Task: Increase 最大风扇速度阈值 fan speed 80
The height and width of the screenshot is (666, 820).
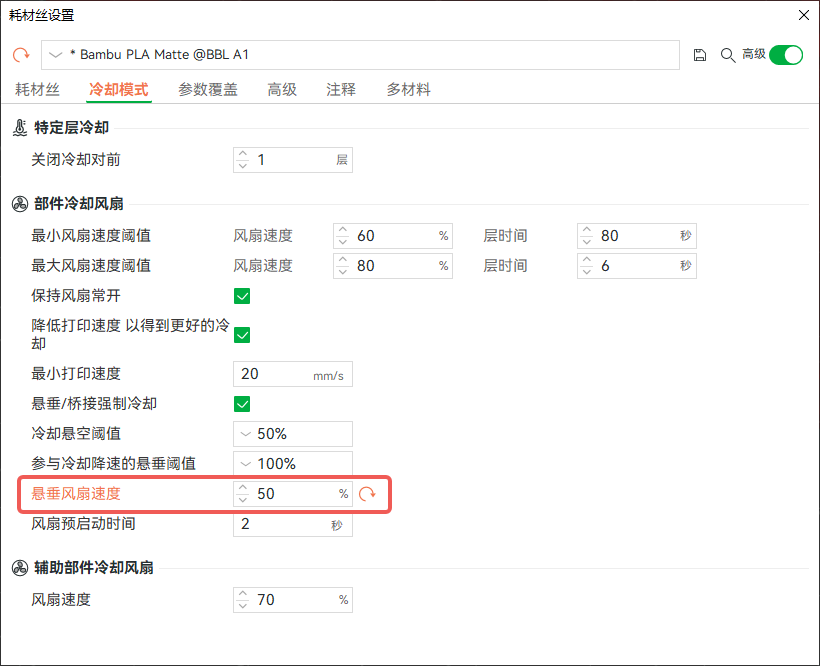Action: (343, 260)
